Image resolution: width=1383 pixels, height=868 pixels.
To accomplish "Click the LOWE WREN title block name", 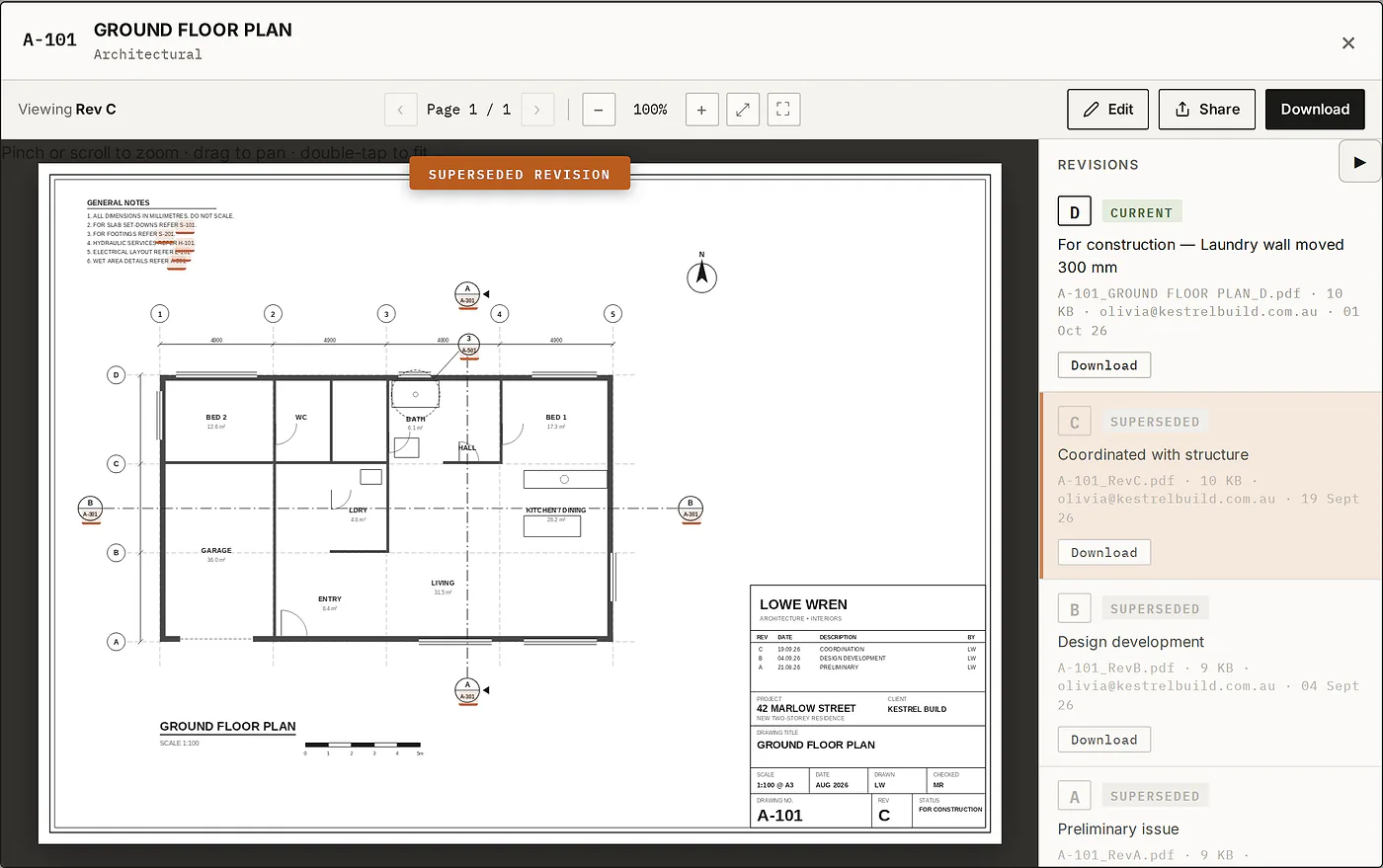I will pos(803,604).
